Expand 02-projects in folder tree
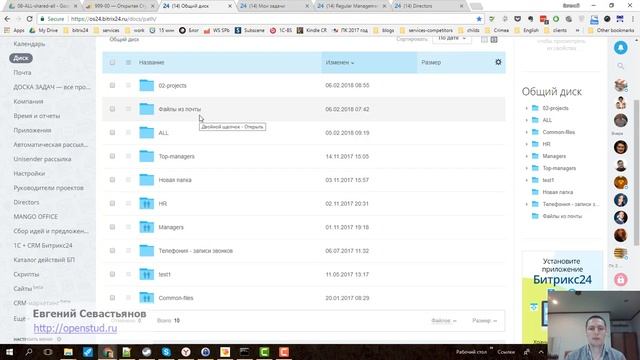The width and height of the screenshot is (640, 360). 527,108
